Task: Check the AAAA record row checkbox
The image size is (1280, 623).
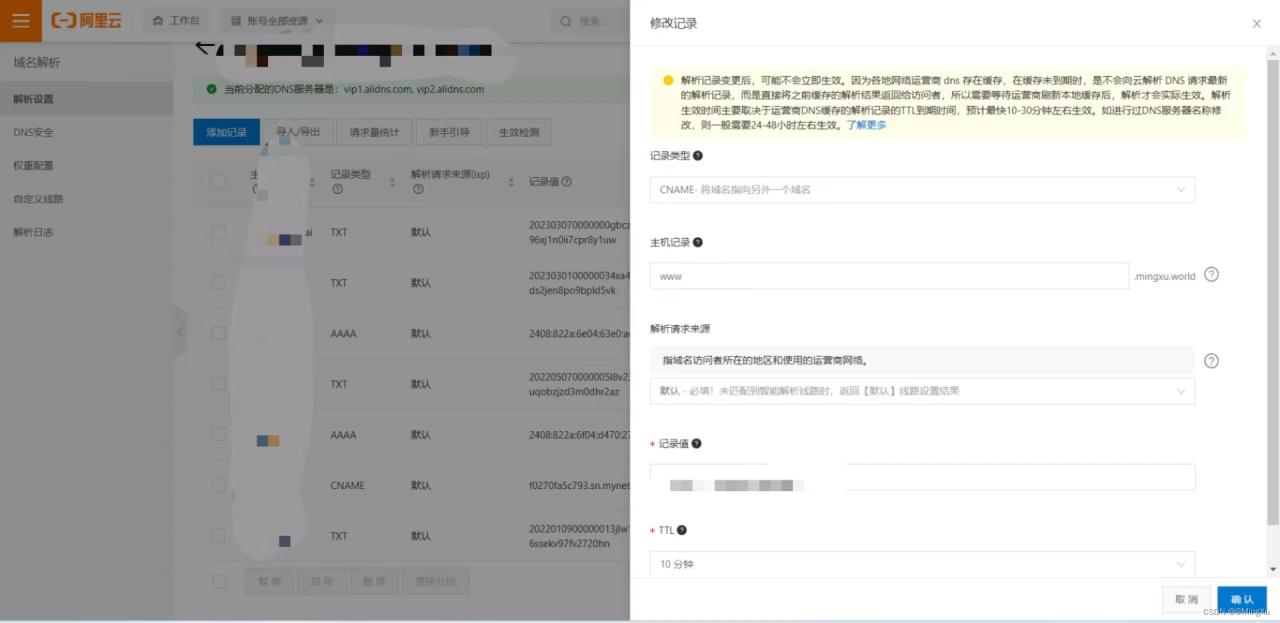Action: (218, 333)
